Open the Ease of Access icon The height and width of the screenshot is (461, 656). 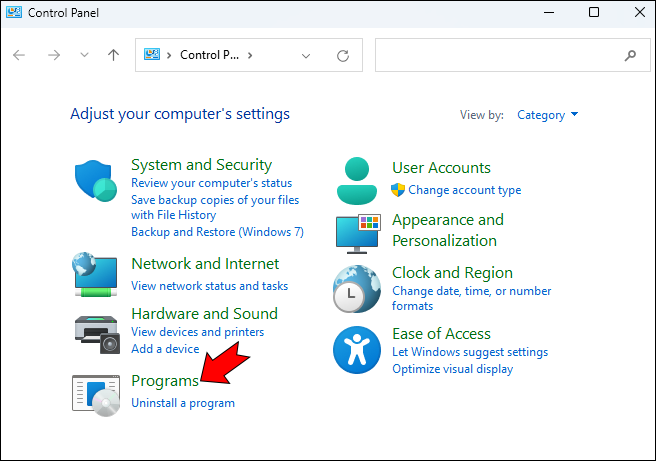pos(357,350)
